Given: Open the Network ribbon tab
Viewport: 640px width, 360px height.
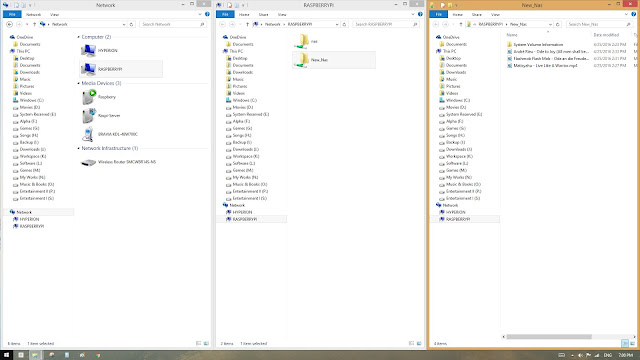Looking at the screenshot, I should tap(33, 14).
